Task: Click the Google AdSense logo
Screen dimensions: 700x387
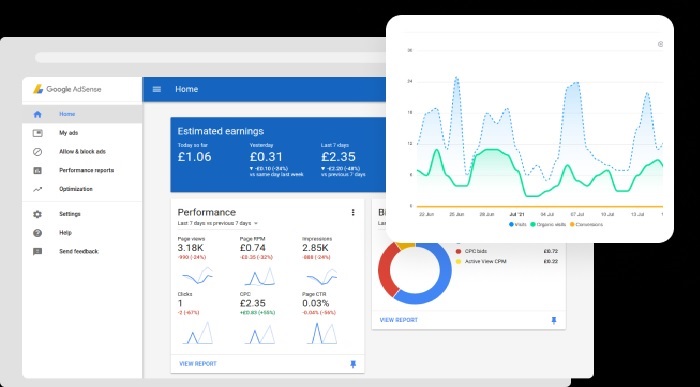Action: click(x=67, y=89)
